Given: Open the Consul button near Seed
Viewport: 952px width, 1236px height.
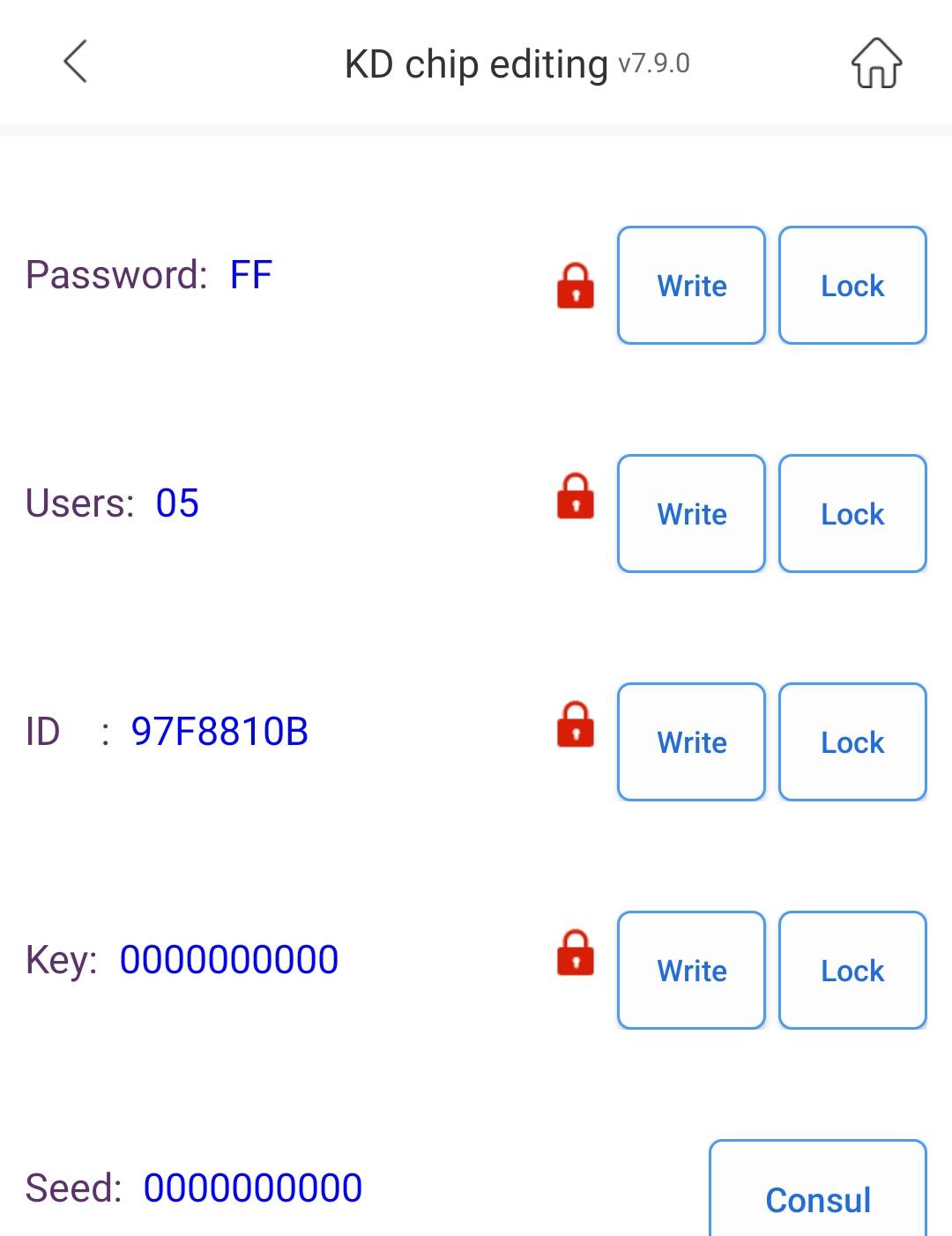Looking at the screenshot, I should pos(818,1189).
